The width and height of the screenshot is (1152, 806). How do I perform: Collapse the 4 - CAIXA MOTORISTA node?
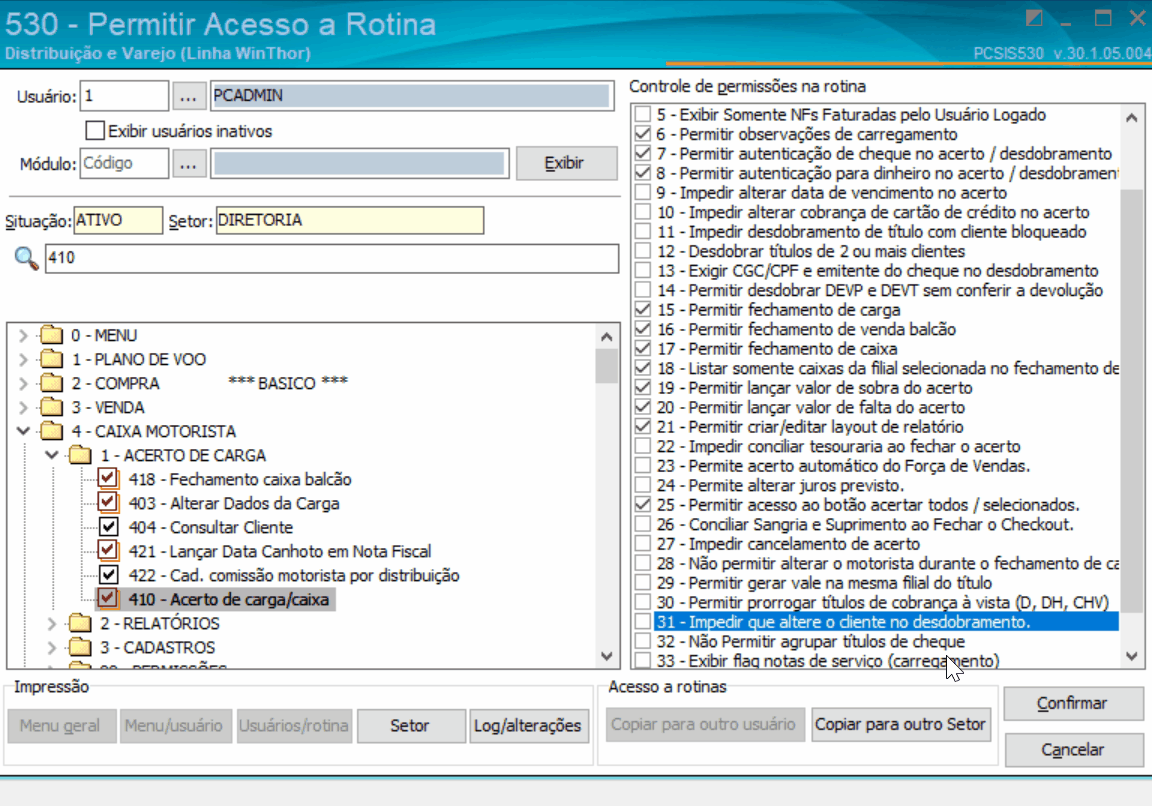pyautogui.click(x=23, y=431)
